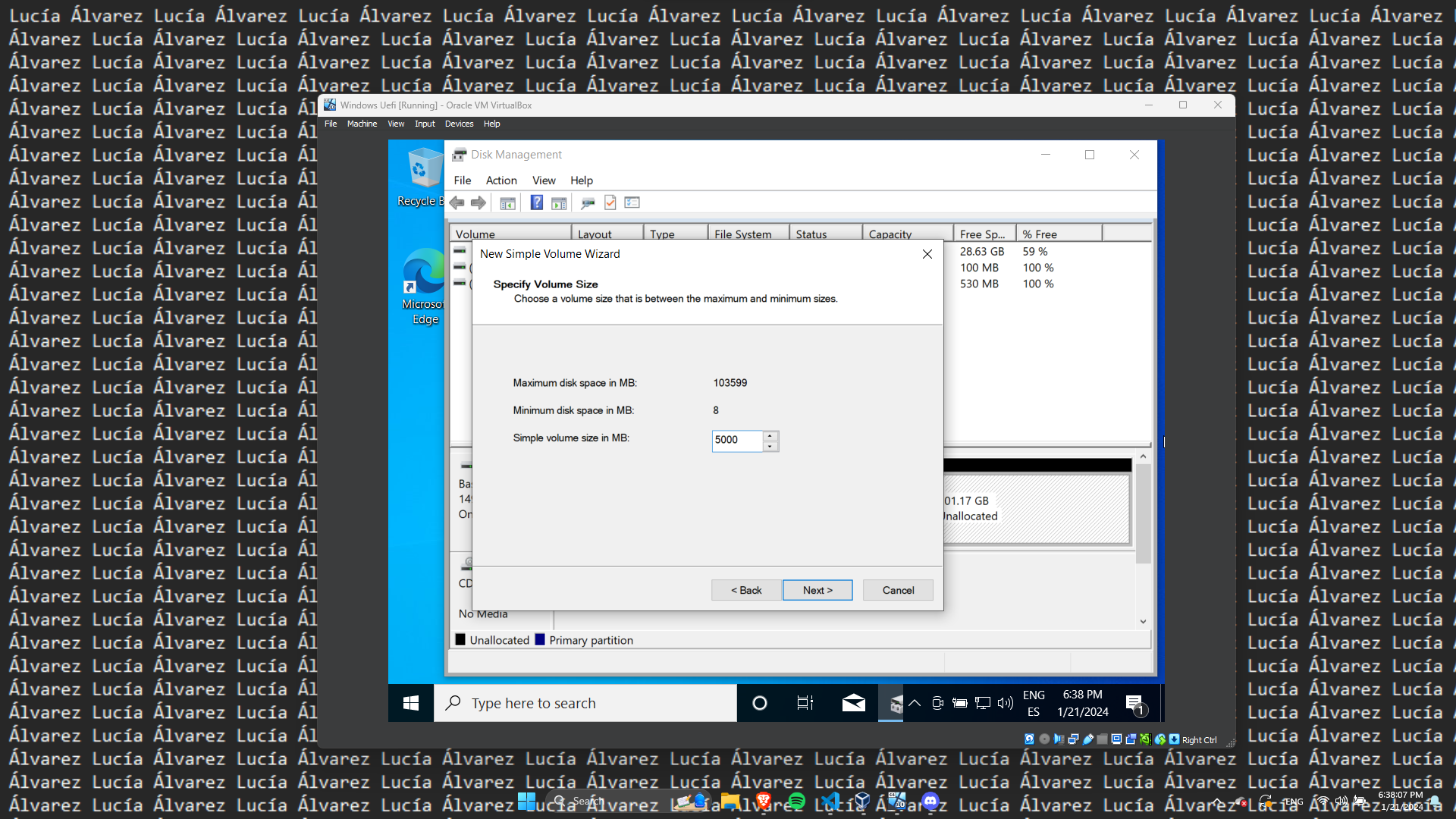This screenshot has width=1456, height=819.
Task: Open the Action menu in Disk Management
Action: coord(501,180)
